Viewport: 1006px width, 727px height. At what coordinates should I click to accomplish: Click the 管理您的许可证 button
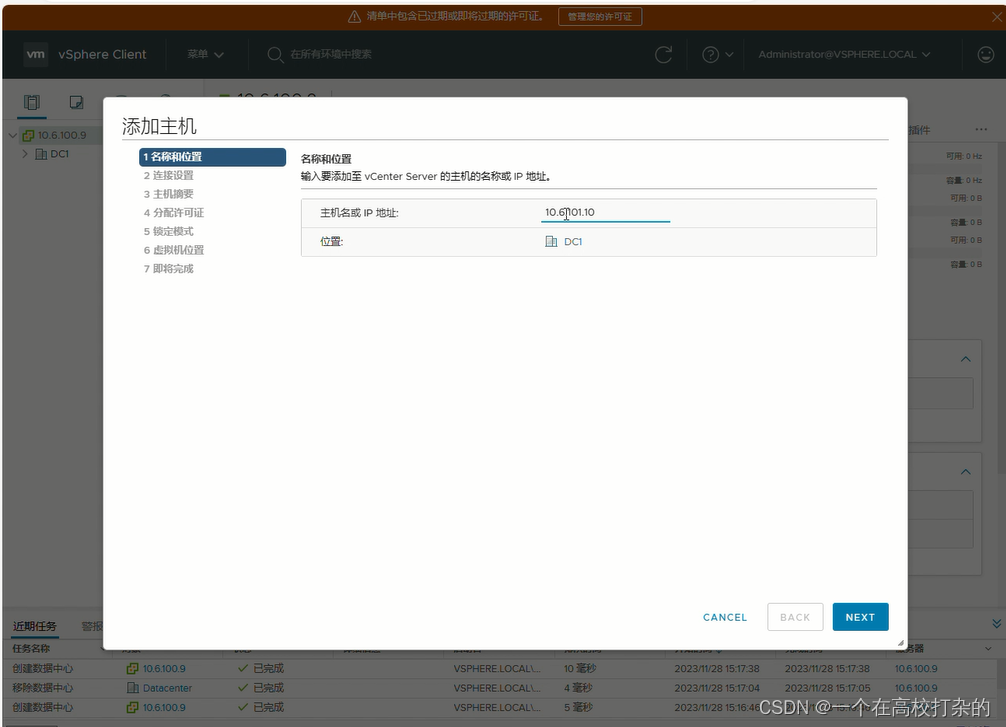pos(600,17)
